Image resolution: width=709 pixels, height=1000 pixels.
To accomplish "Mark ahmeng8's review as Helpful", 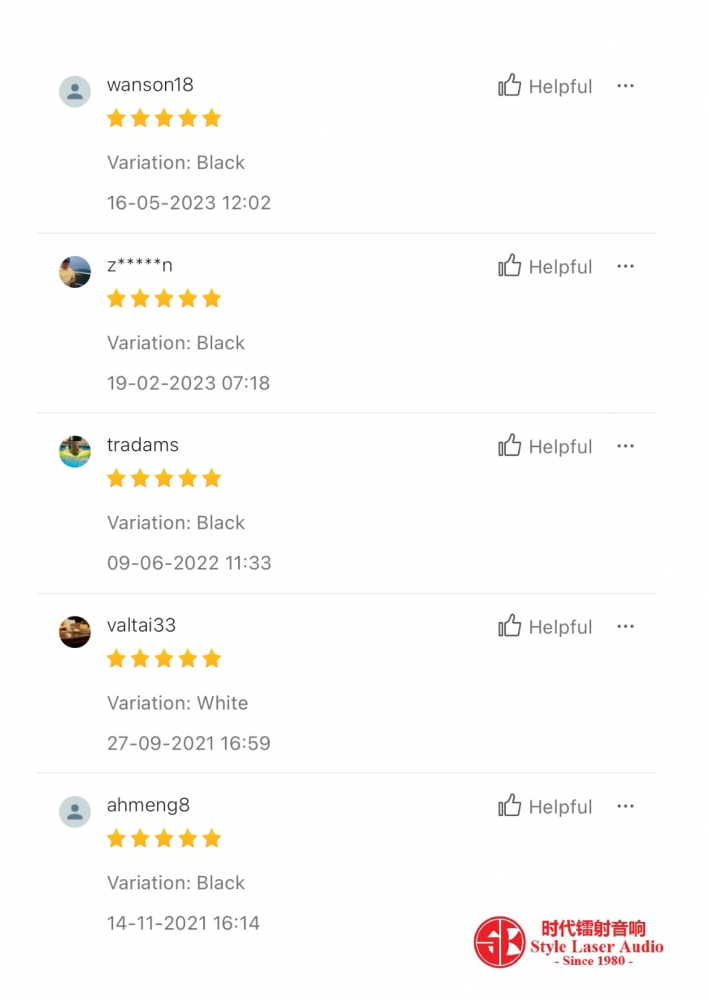I will [x=545, y=806].
